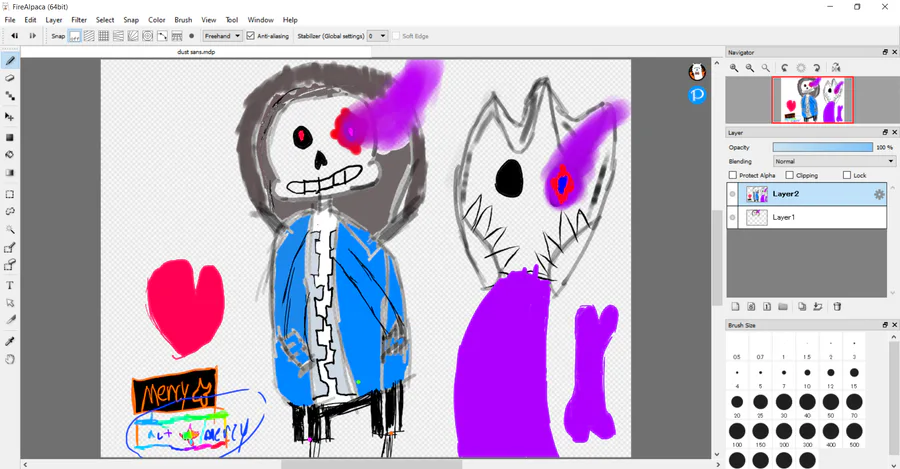Select the Gradient tool
This screenshot has height=469, width=900.
click(x=10, y=172)
